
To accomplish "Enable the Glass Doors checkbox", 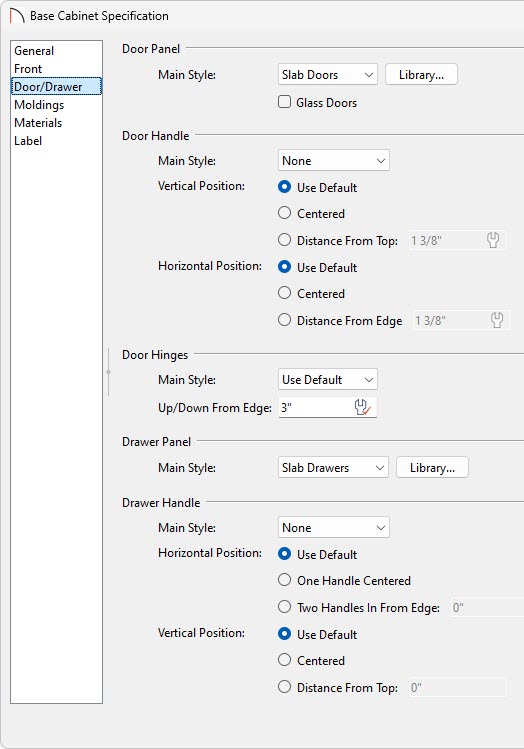I will pos(284,102).
